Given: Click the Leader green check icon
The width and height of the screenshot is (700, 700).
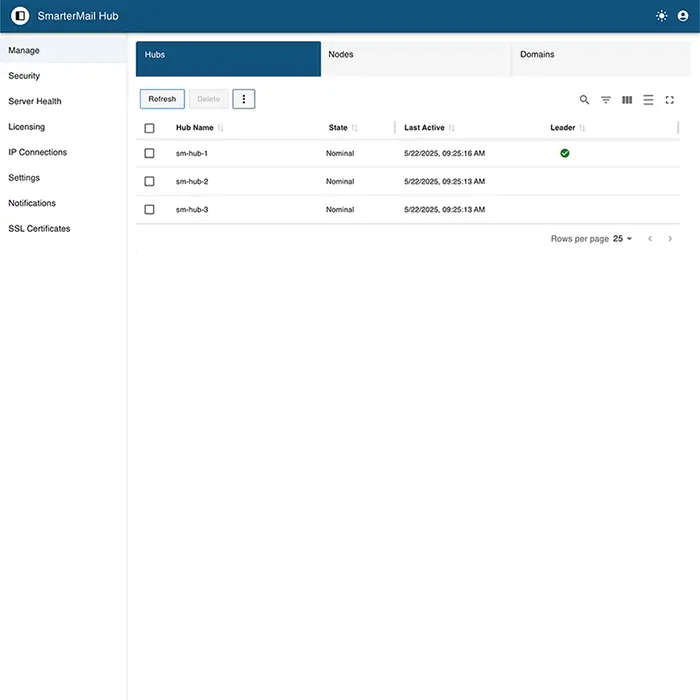Looking at the screenshot, I should 565,153.
